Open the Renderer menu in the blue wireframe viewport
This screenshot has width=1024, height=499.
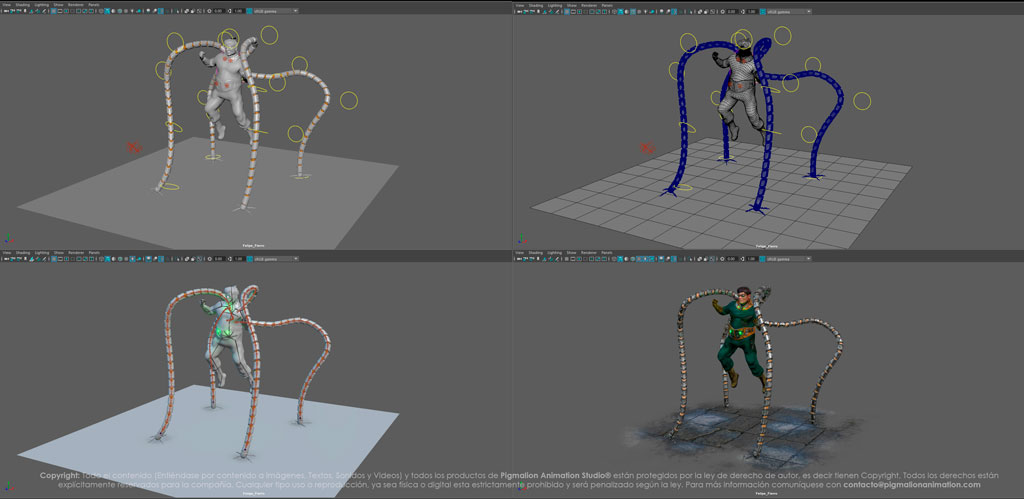click(x=589, y=5)
